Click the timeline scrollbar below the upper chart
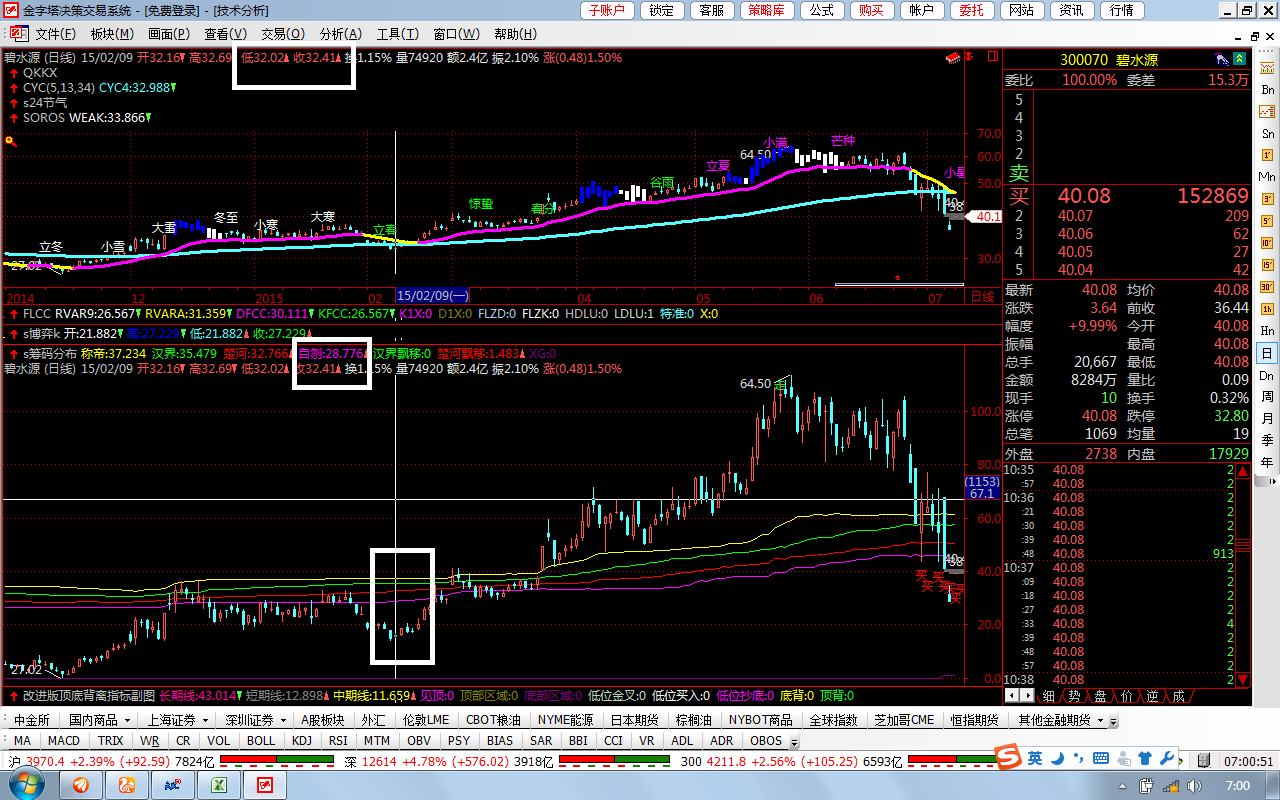Screen dimensions: 1280x800 click(x=898, y=285)
